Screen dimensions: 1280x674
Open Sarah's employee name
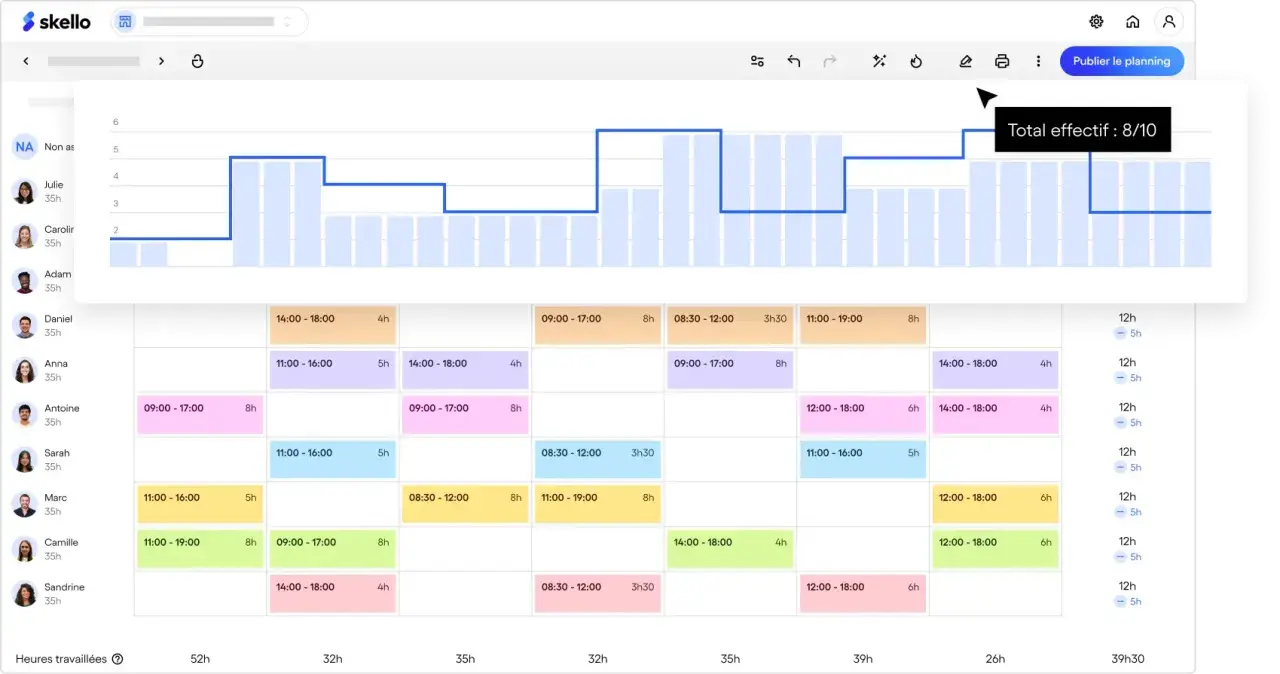pos(57,453)
